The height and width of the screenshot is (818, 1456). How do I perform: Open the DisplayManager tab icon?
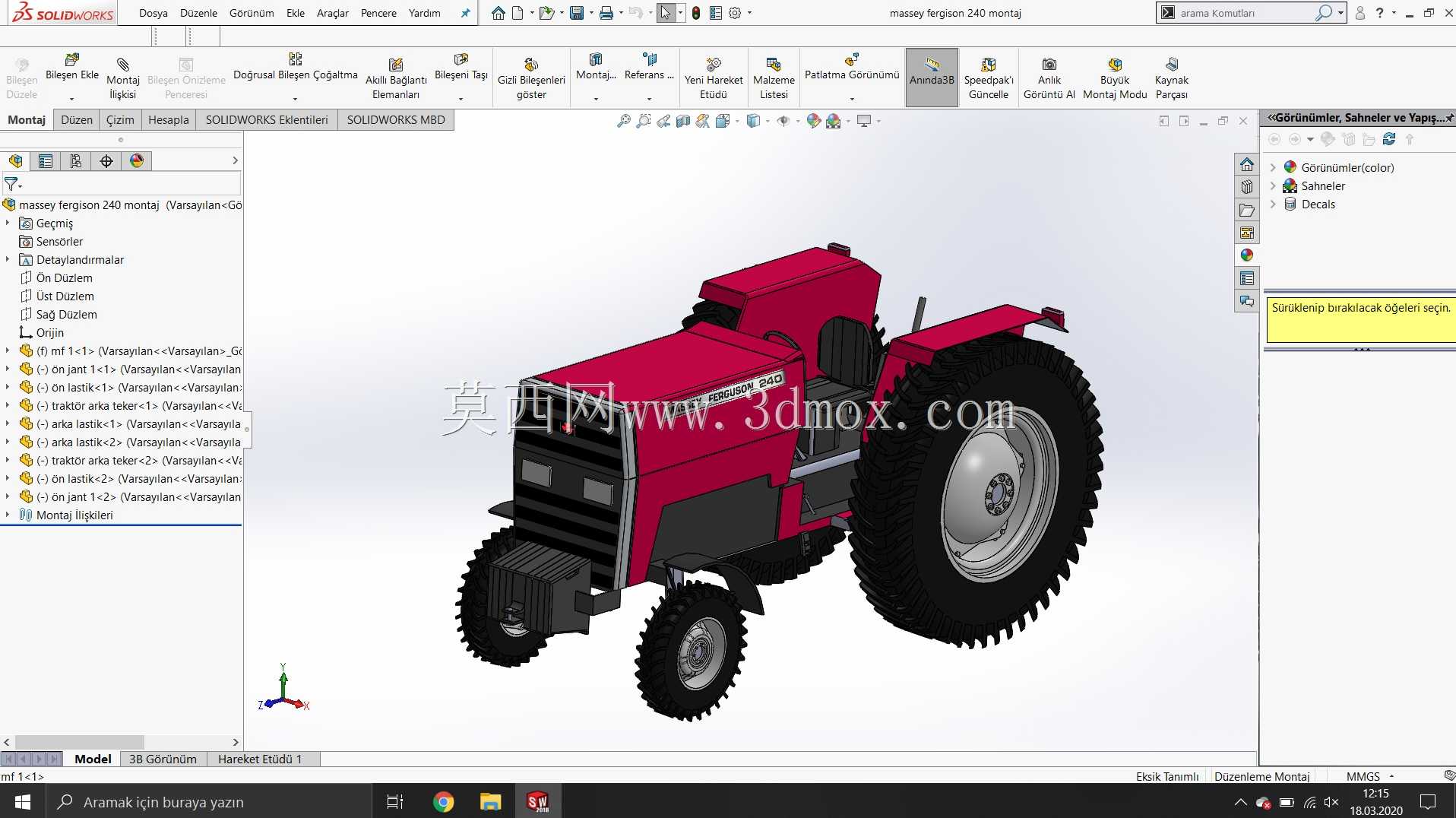click(x=137, y=161)
